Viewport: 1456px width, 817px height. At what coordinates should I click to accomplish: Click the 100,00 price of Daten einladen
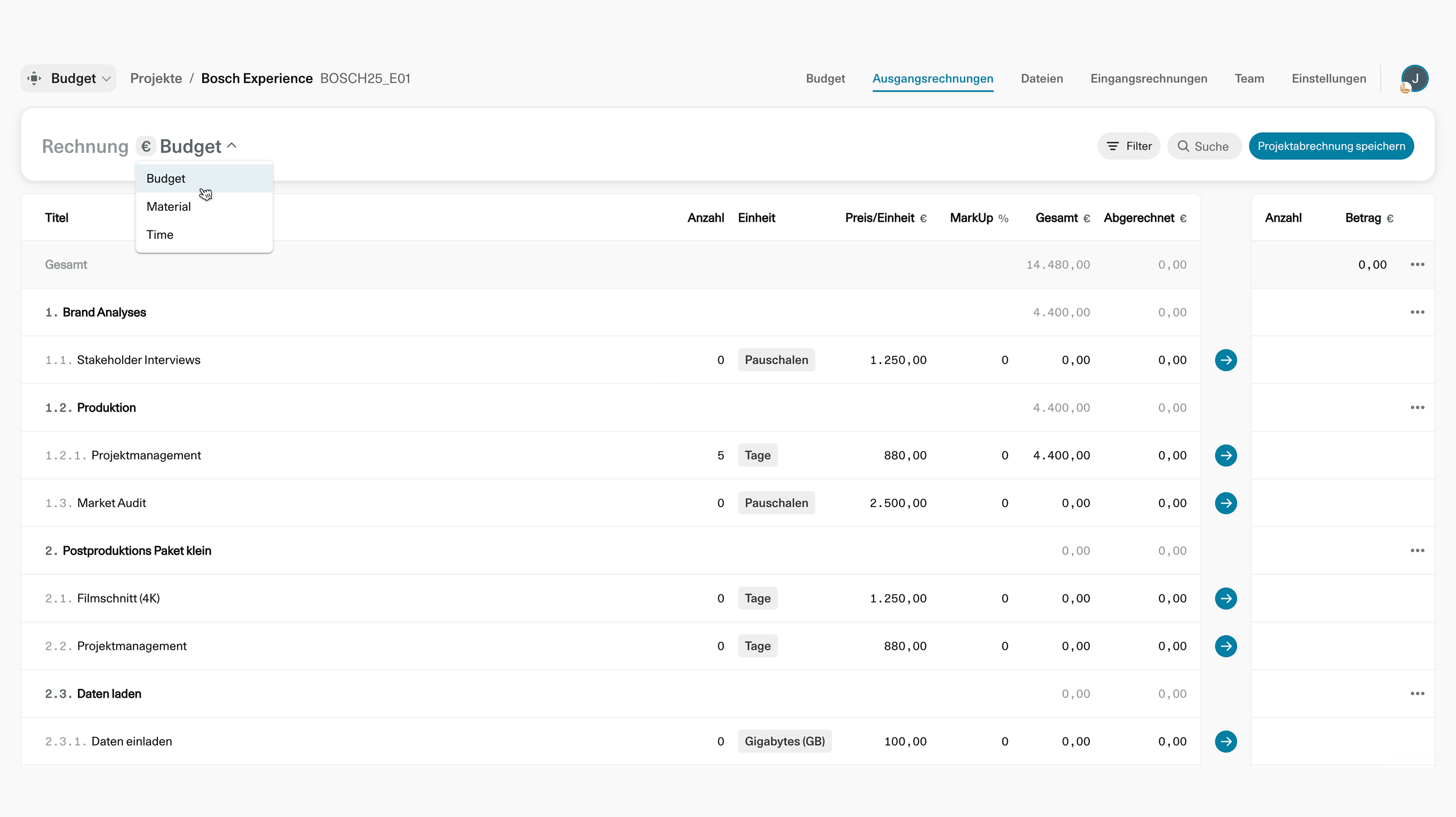(905, 741)
